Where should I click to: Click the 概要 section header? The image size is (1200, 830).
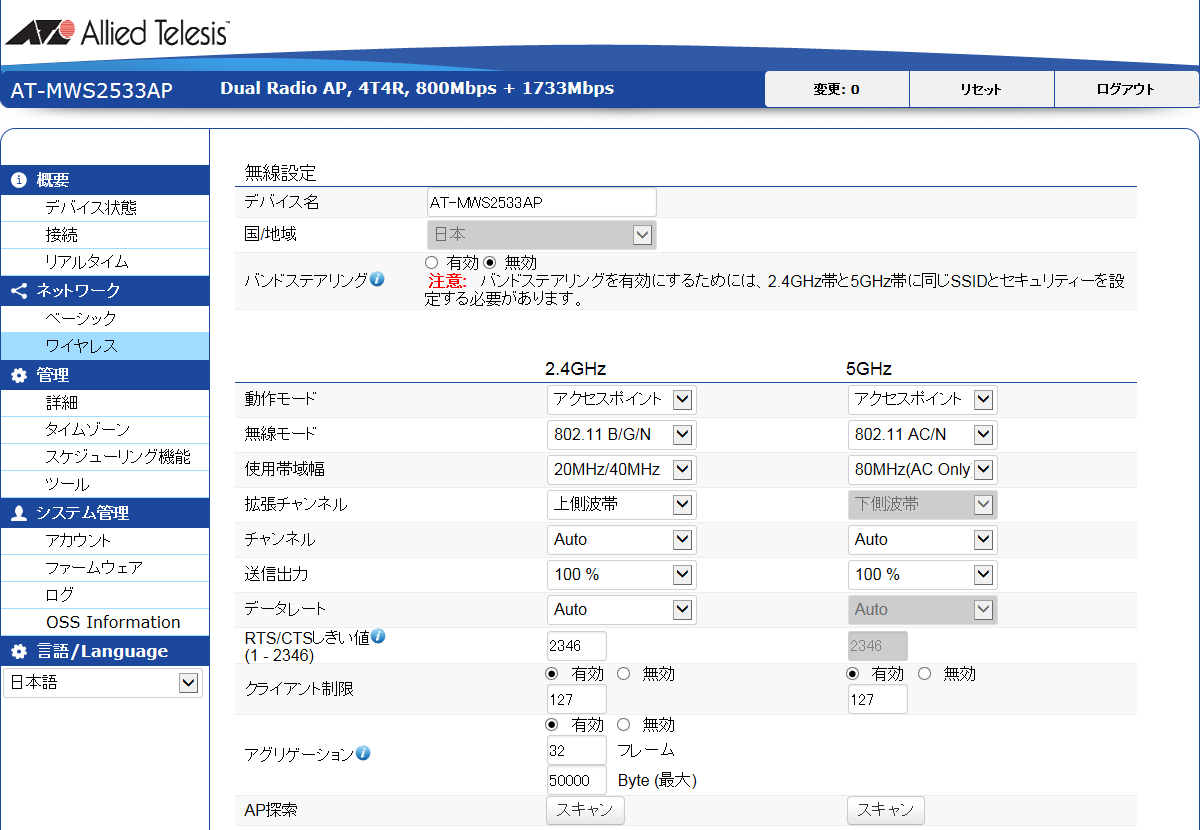click(x=105, y=180)
